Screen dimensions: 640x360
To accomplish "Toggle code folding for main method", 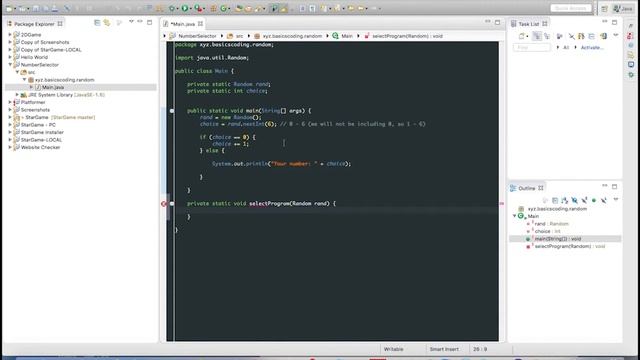I will (172, 111).
